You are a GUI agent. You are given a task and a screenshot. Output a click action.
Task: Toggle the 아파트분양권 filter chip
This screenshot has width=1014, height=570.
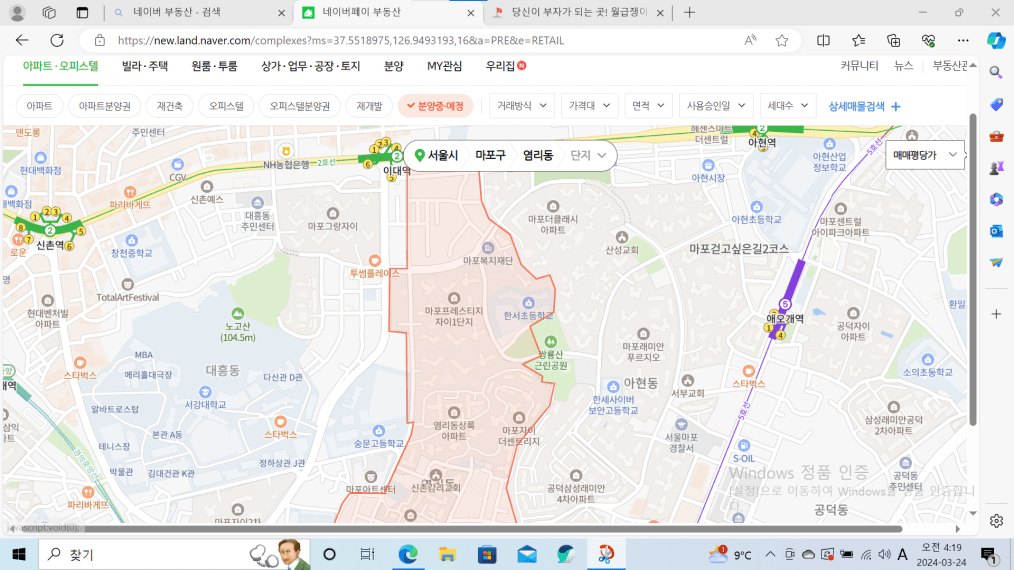coord(104,106)
